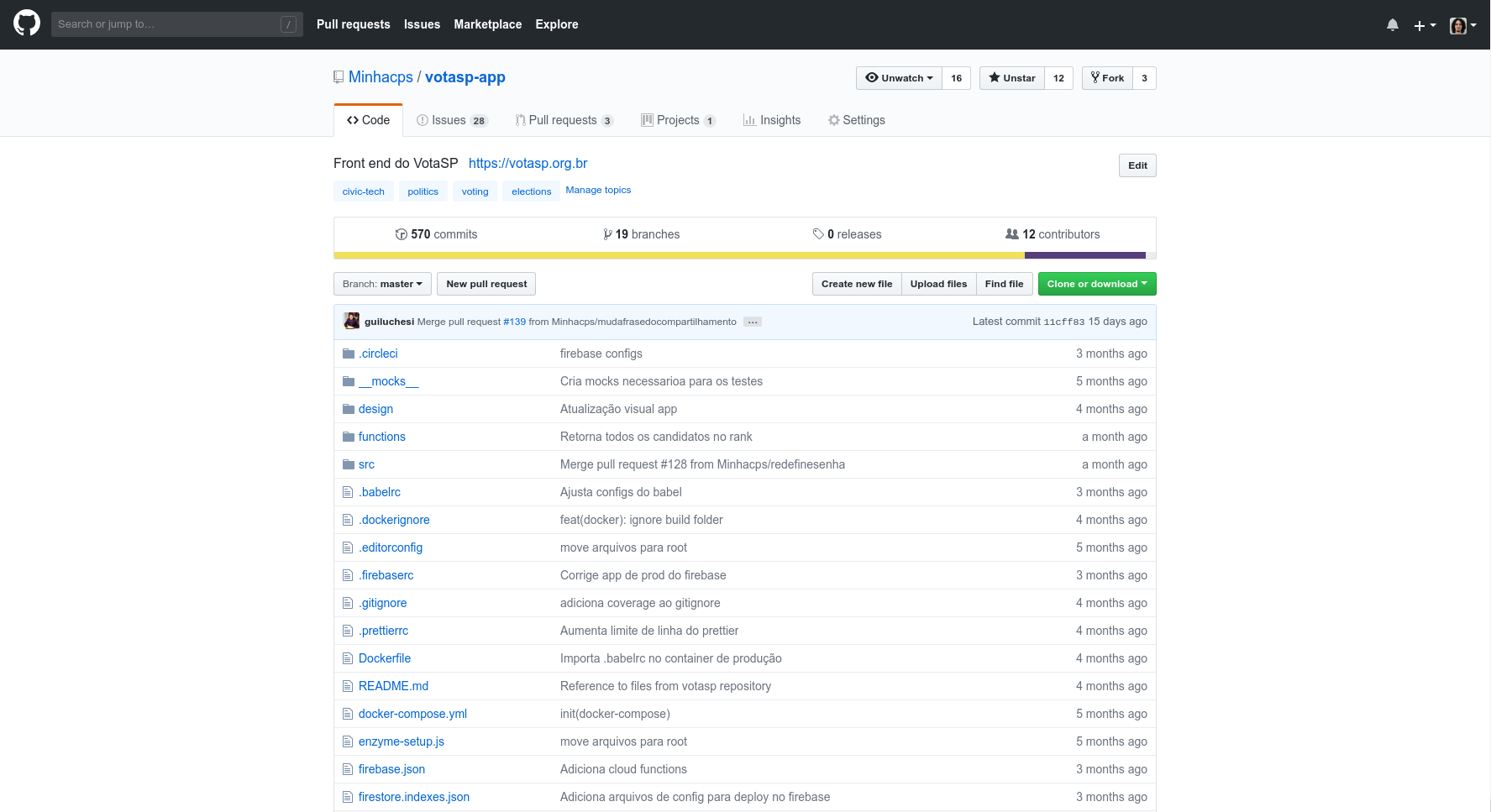The width and height of the screenshot is (1491, 812).
Task: Open the plus create-new menu
Action: pyautogui.click(x=1425, y=25)
